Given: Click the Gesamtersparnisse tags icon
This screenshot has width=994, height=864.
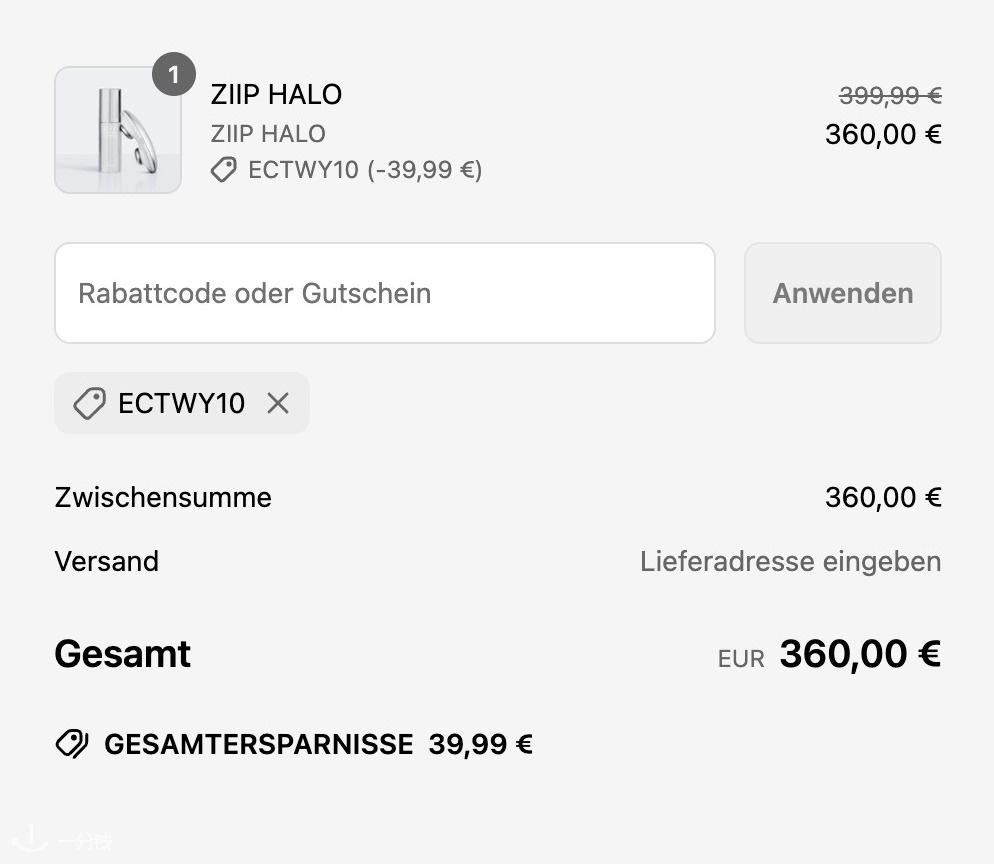Looking at the screenshot, I should [x=72, y=744].
